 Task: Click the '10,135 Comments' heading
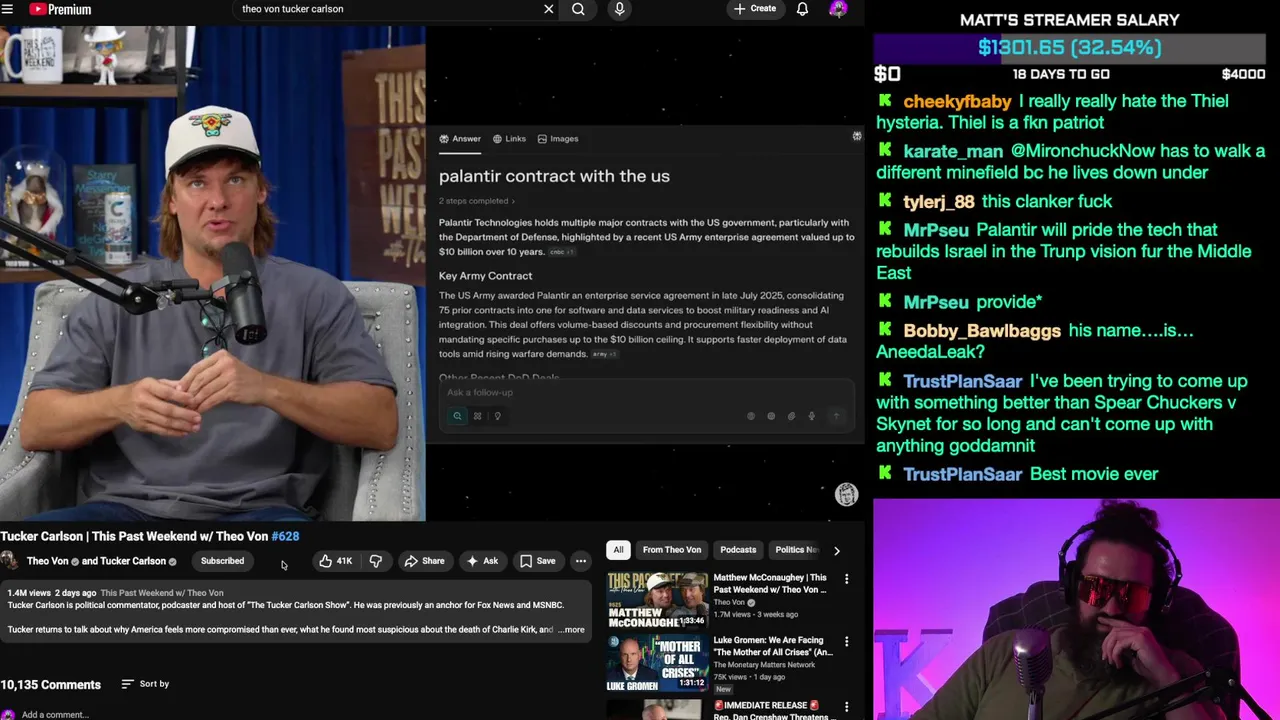click(x=50, y=685)
